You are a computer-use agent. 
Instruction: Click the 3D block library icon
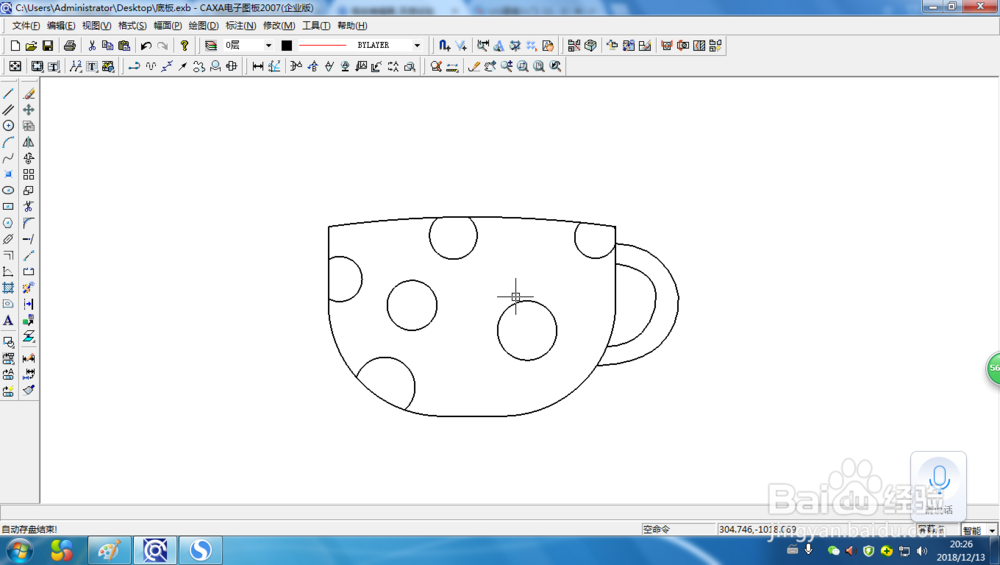click(x=591, y=45)
